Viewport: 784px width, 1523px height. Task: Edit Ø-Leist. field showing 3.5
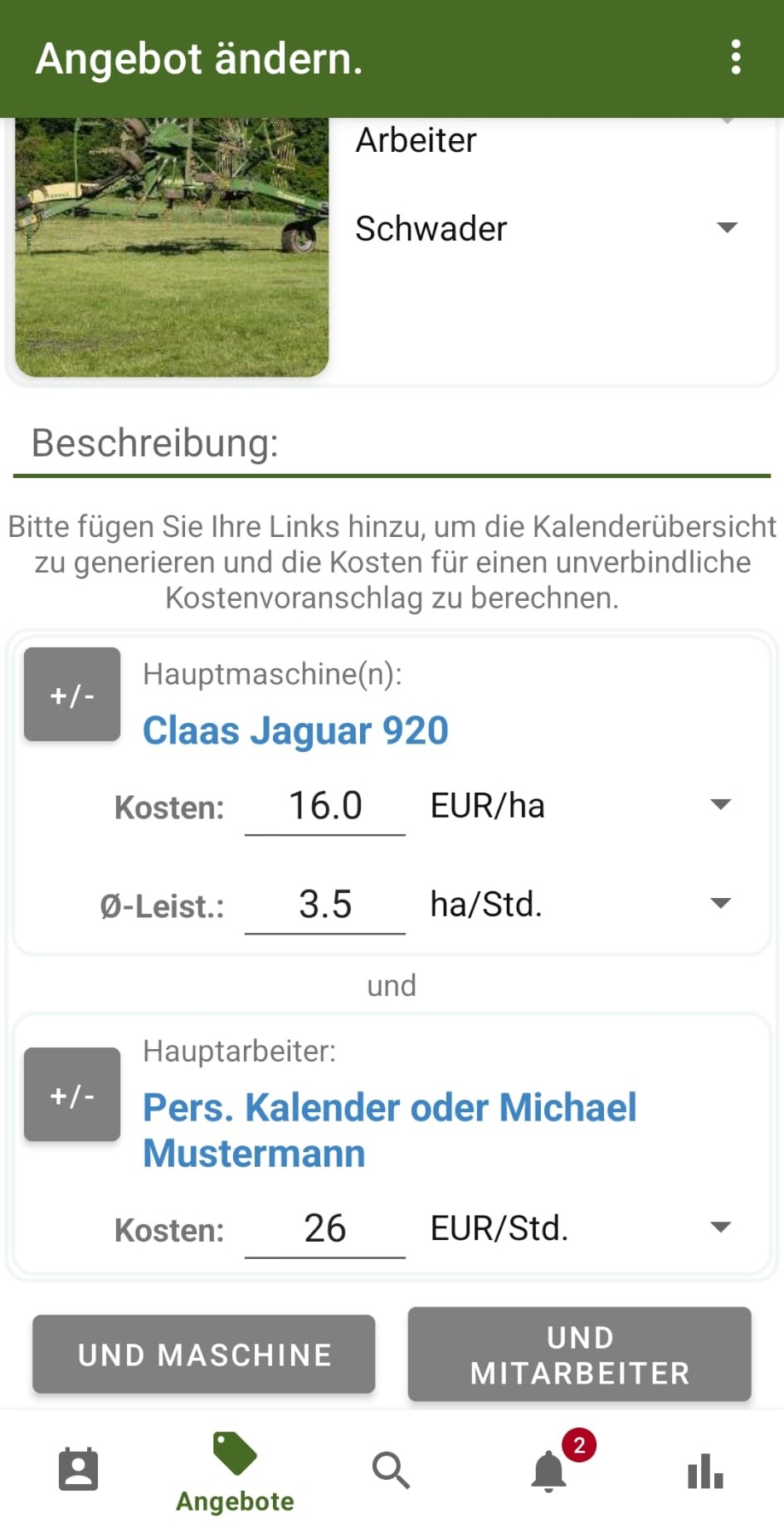325,906
